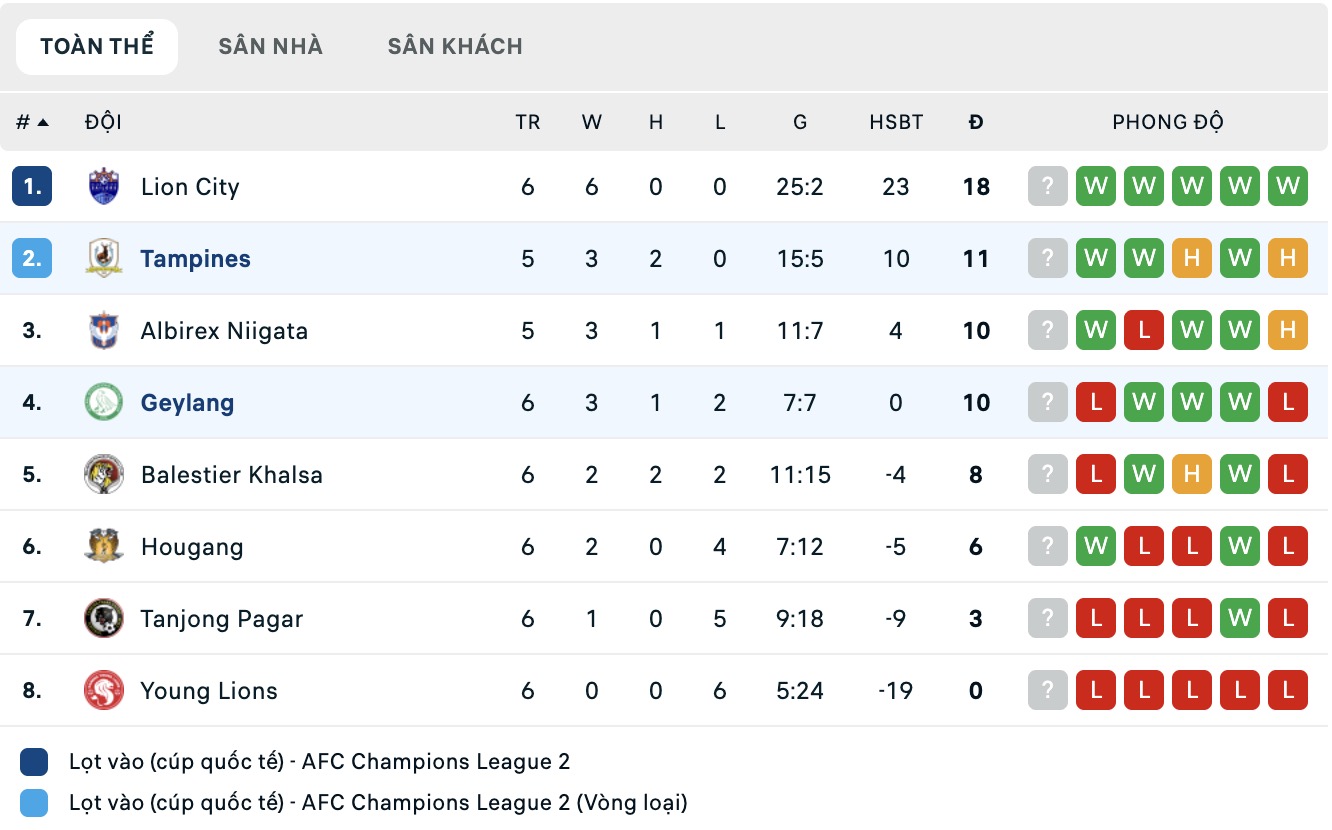Open the Tampines team link
This screenshot has height=830, width=1332.
(196, 259)
